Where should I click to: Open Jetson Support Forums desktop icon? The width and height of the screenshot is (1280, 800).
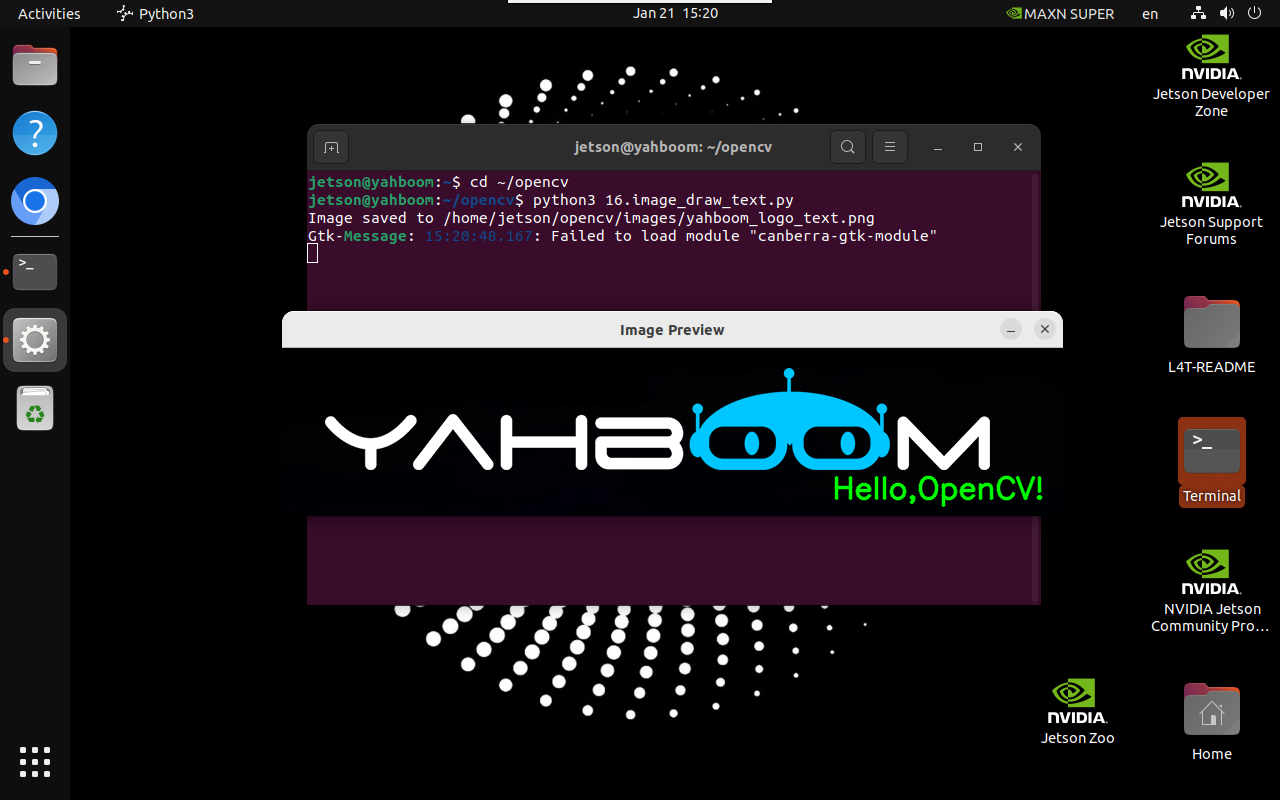point(1211,204)
